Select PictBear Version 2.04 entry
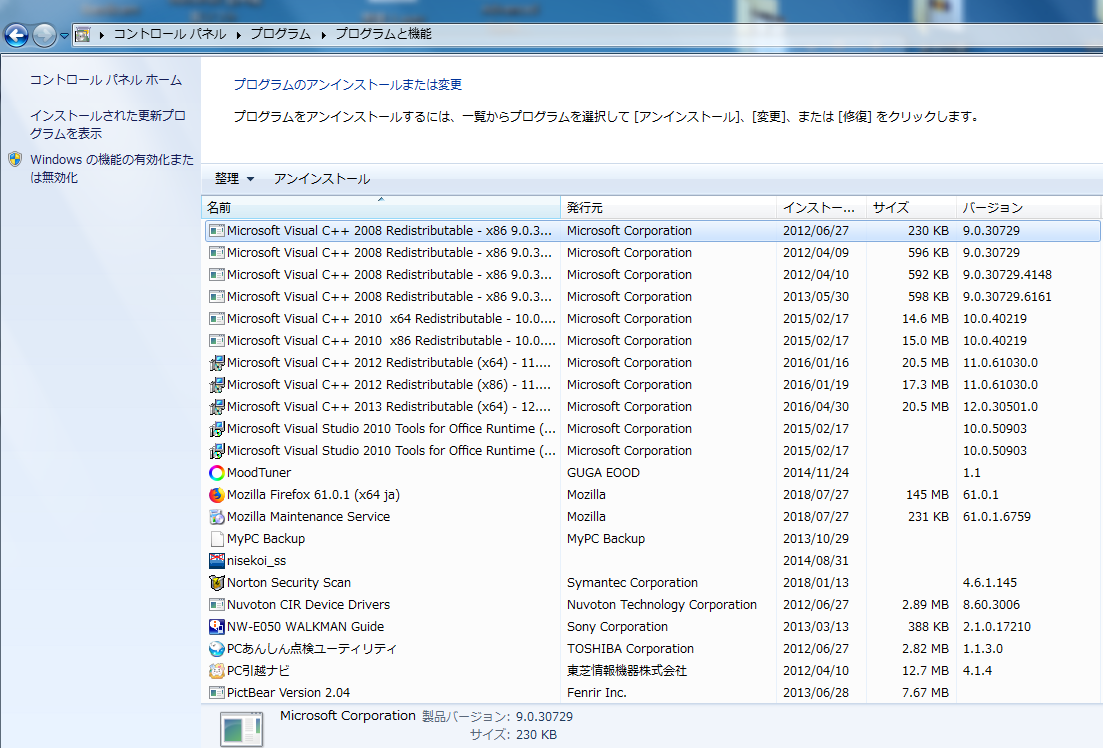The image size is (1103, 748). click(288, 693)
